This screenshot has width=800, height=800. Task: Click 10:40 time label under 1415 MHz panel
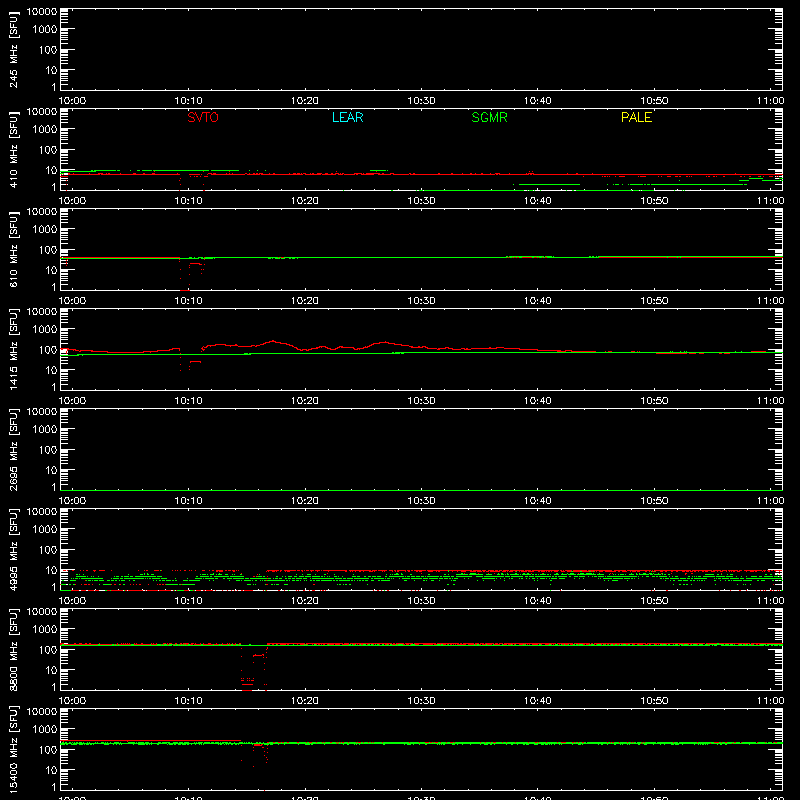[538, 401]
